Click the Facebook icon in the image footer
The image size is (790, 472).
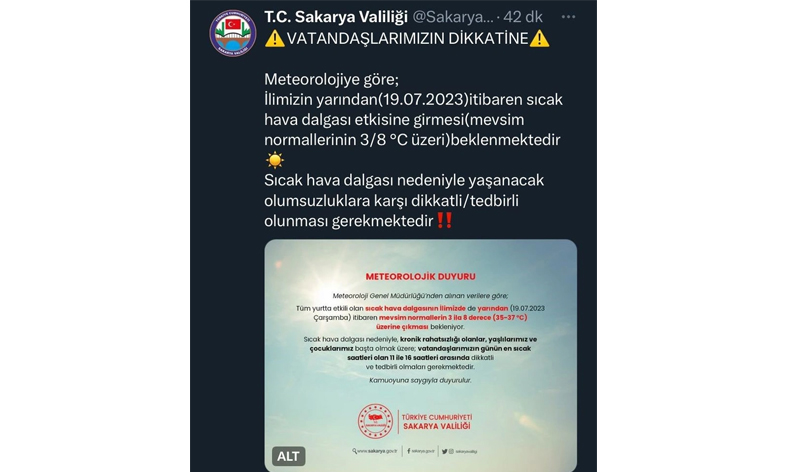coord(409,451)
